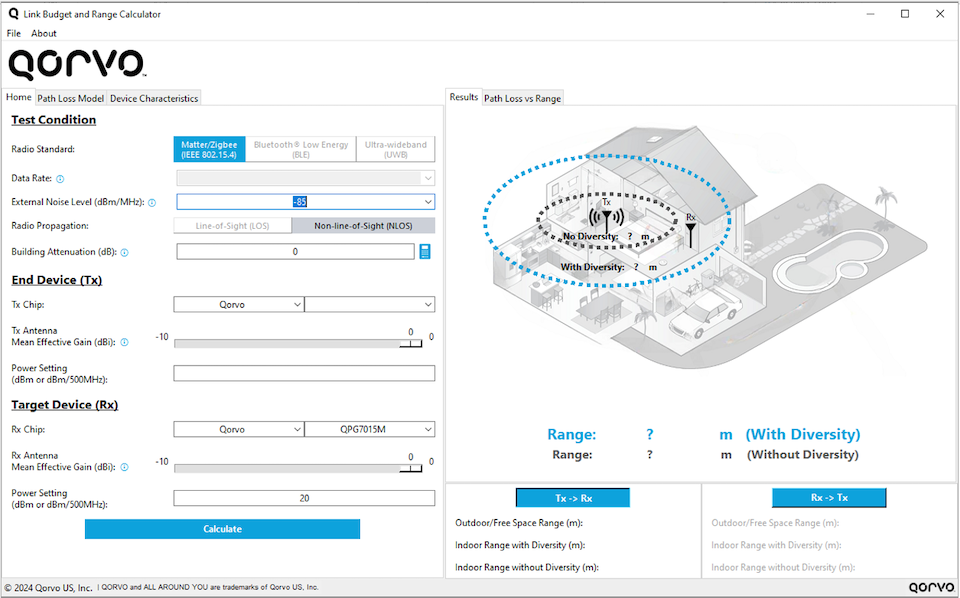Open the building attenuation calculator icon
960x598 pixels.
tap(425, 252)
